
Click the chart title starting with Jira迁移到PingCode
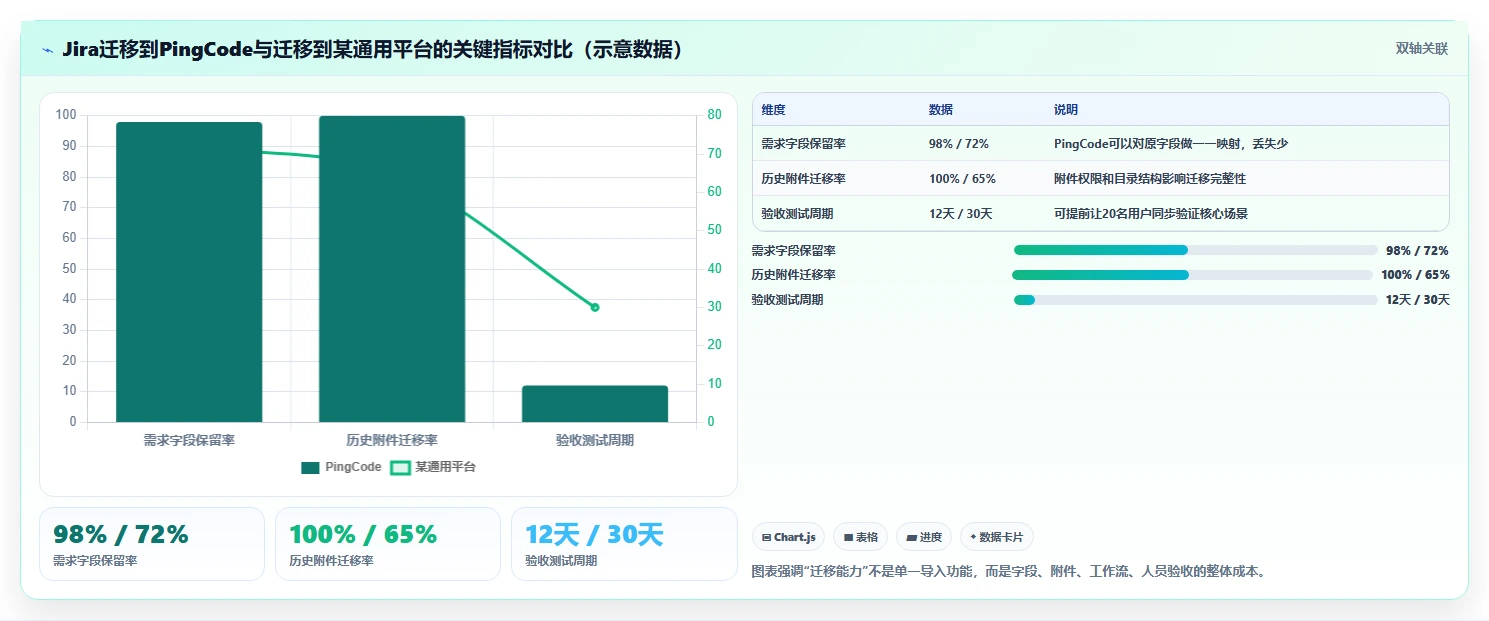[373, 50]
